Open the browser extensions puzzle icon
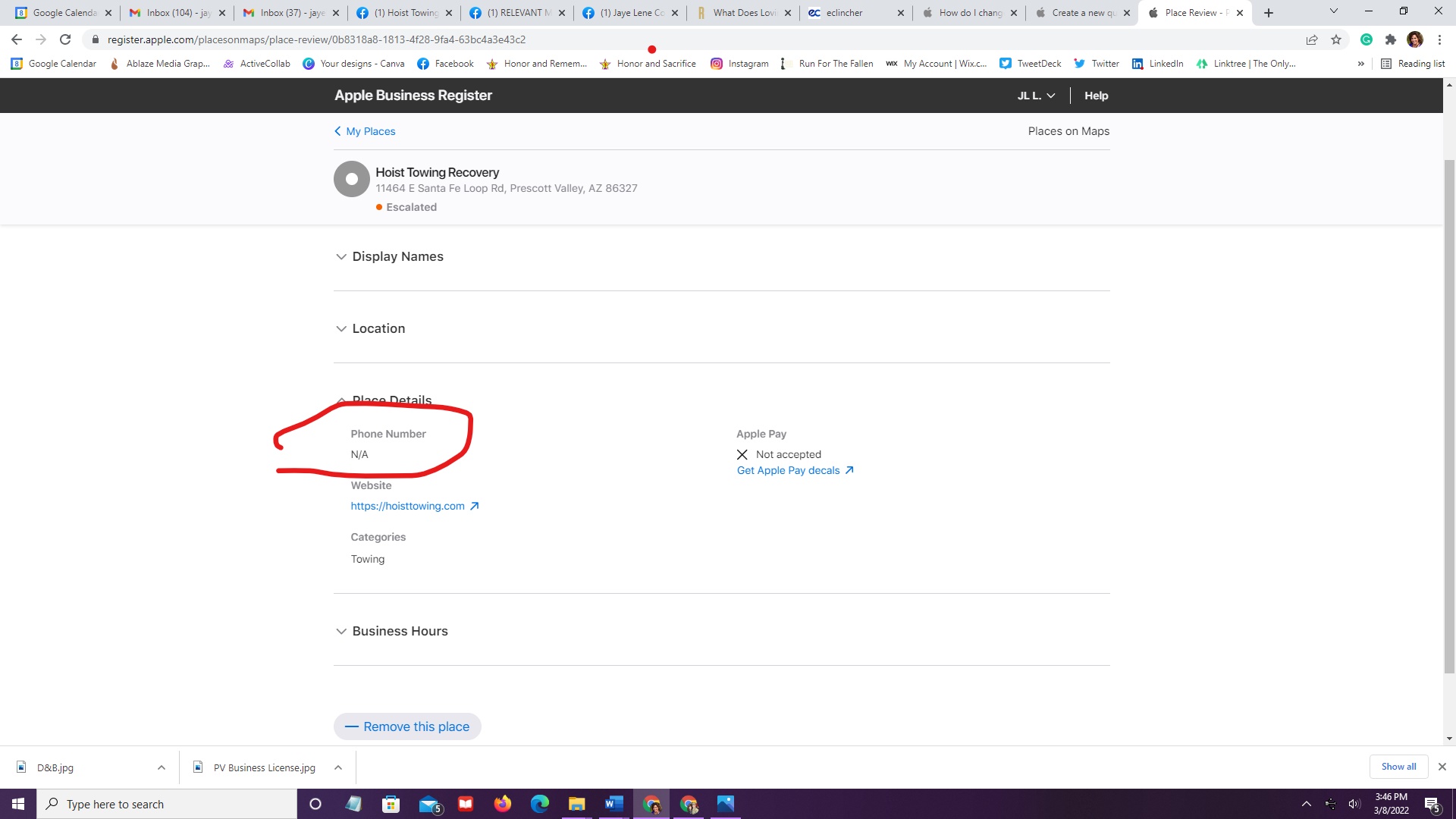The height and width of the screenshot is (819, 1456). tap(1390, 39)
